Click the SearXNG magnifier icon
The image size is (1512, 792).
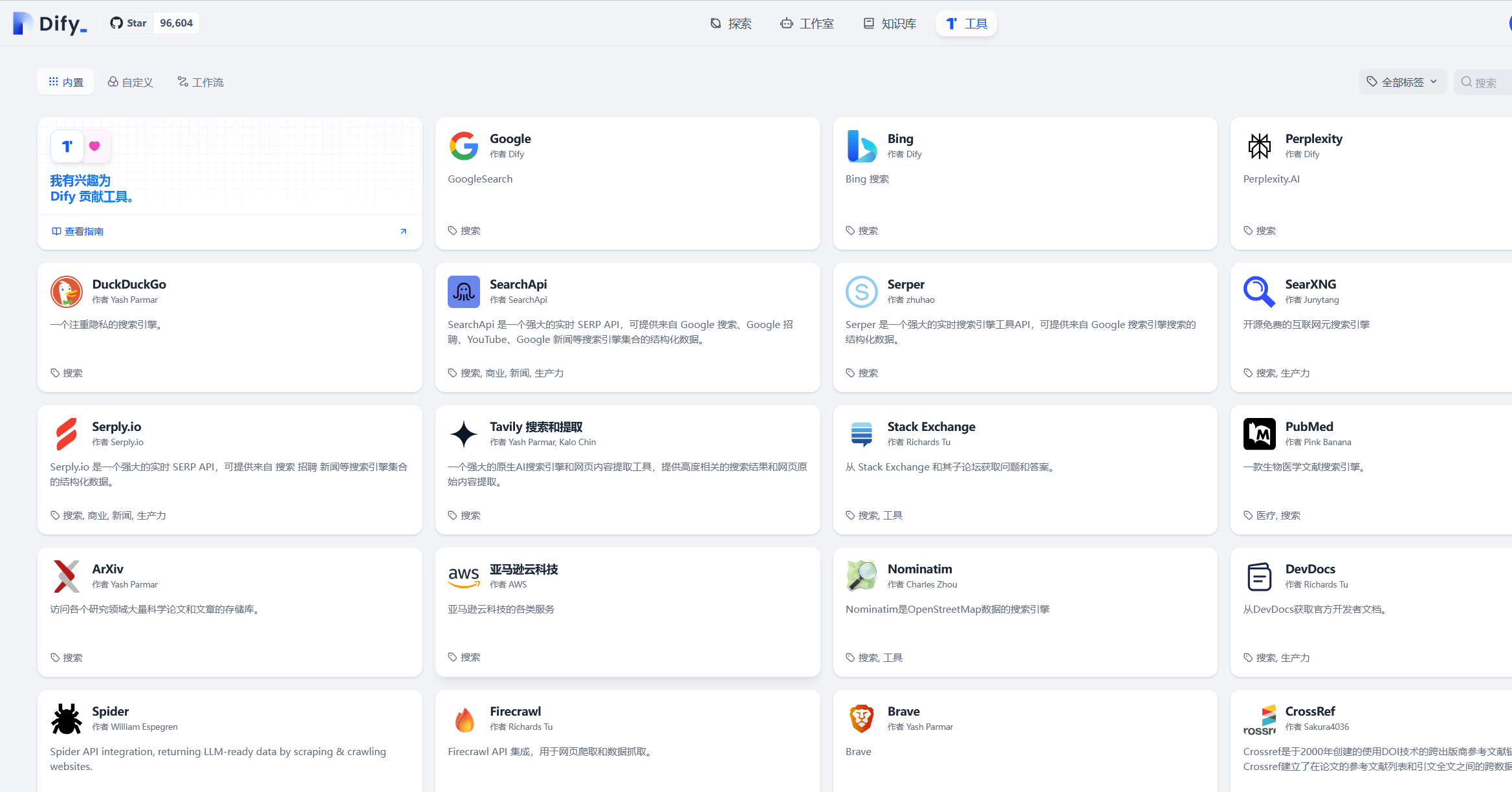[x=1259, y=292]
